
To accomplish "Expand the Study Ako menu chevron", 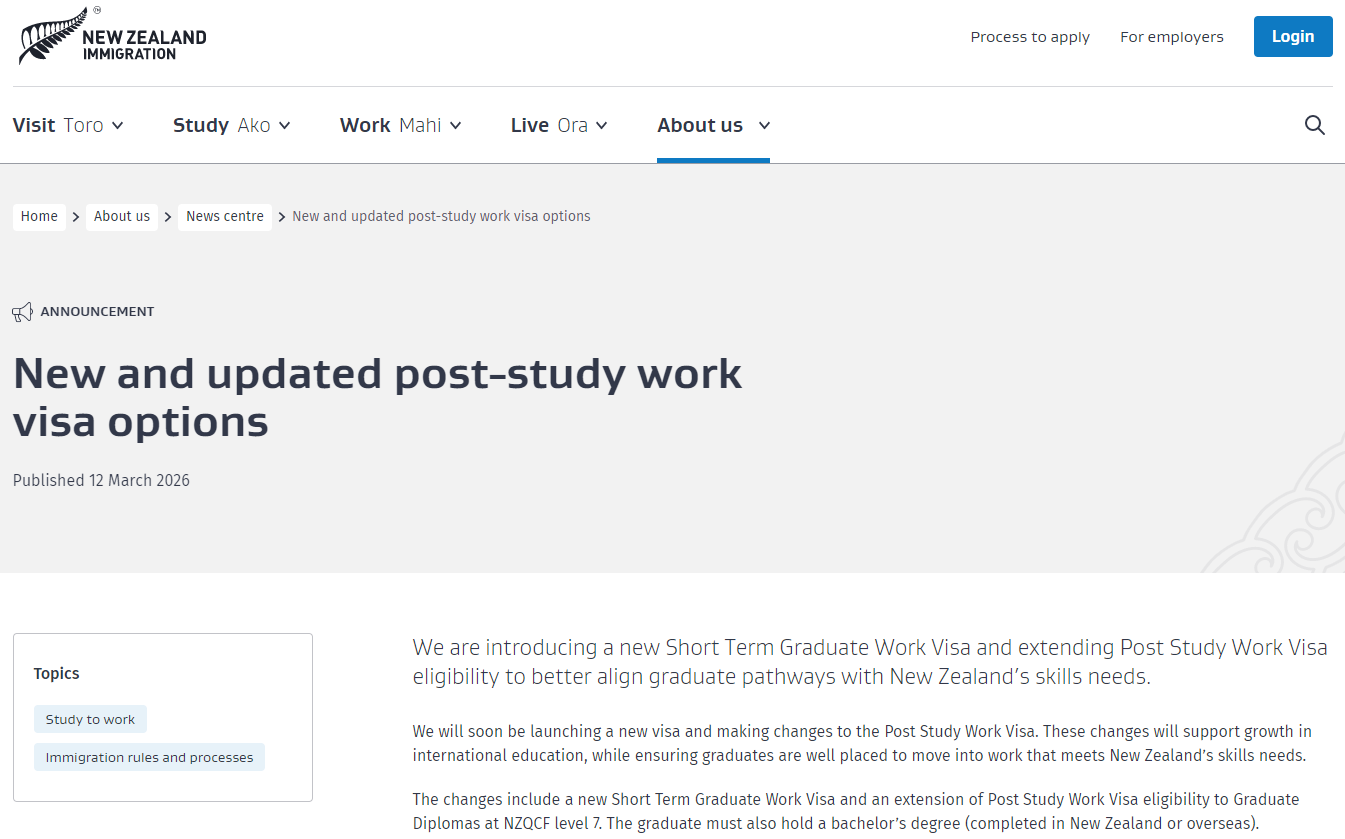I will click(285, 126).
